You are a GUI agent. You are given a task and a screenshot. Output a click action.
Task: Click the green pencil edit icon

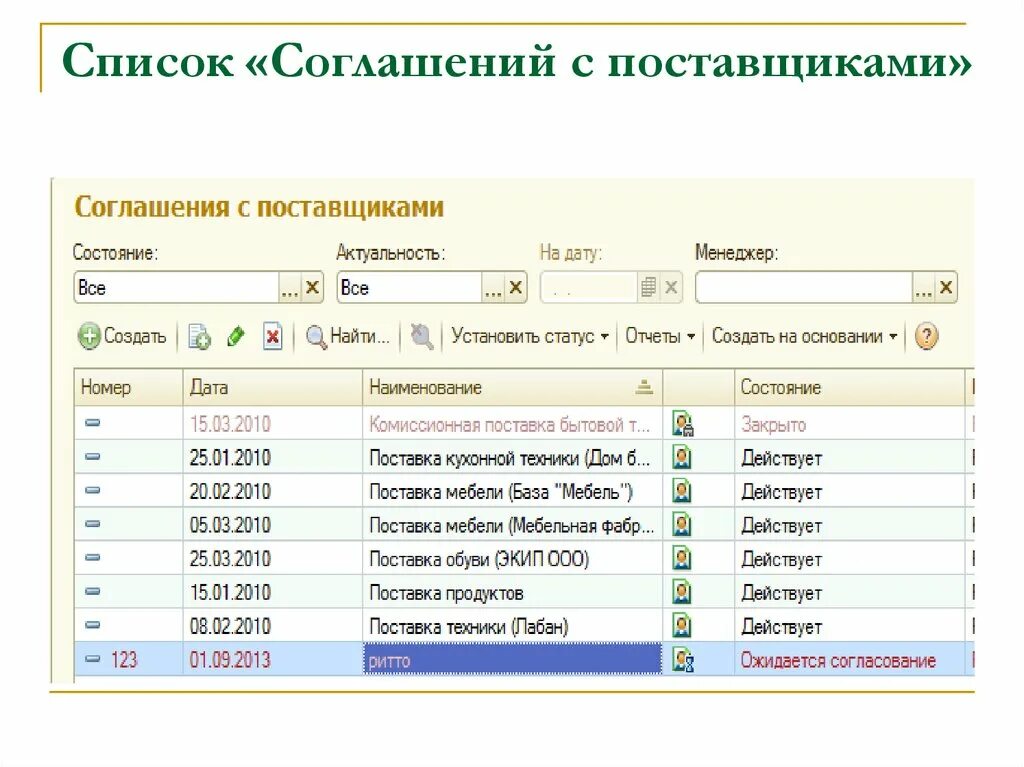[x=235, y=337]
